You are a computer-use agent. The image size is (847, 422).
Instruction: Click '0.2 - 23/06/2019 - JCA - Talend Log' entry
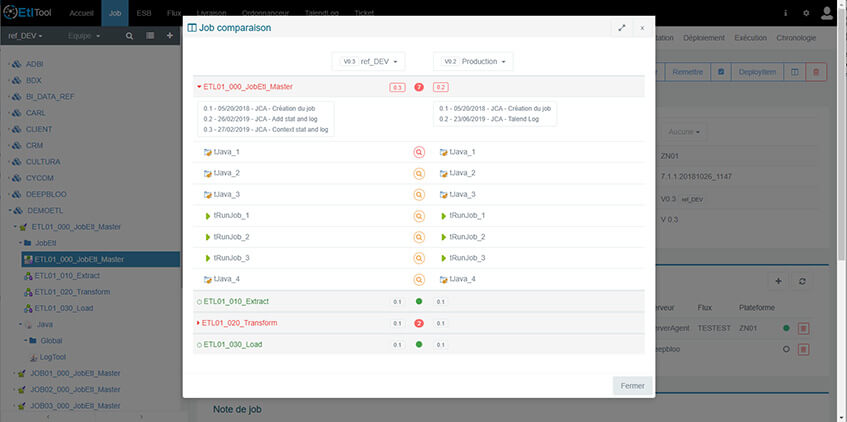489,119
